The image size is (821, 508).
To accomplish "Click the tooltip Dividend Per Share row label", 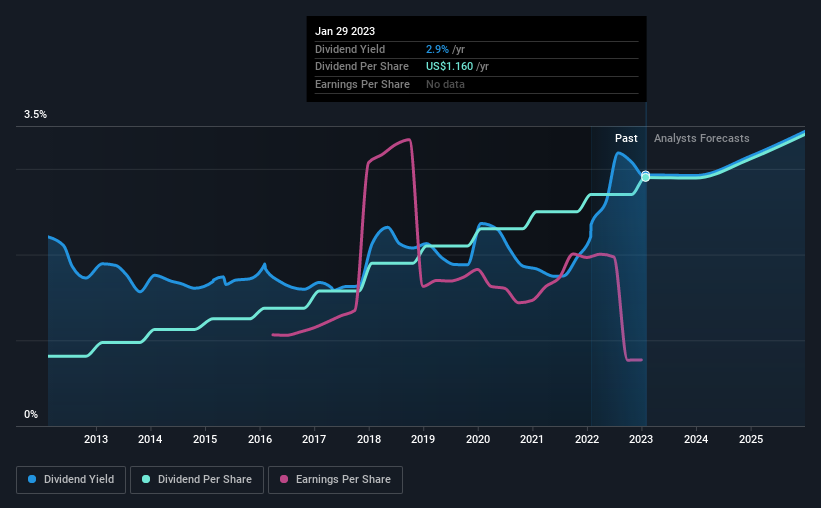I will coord(362,67).
